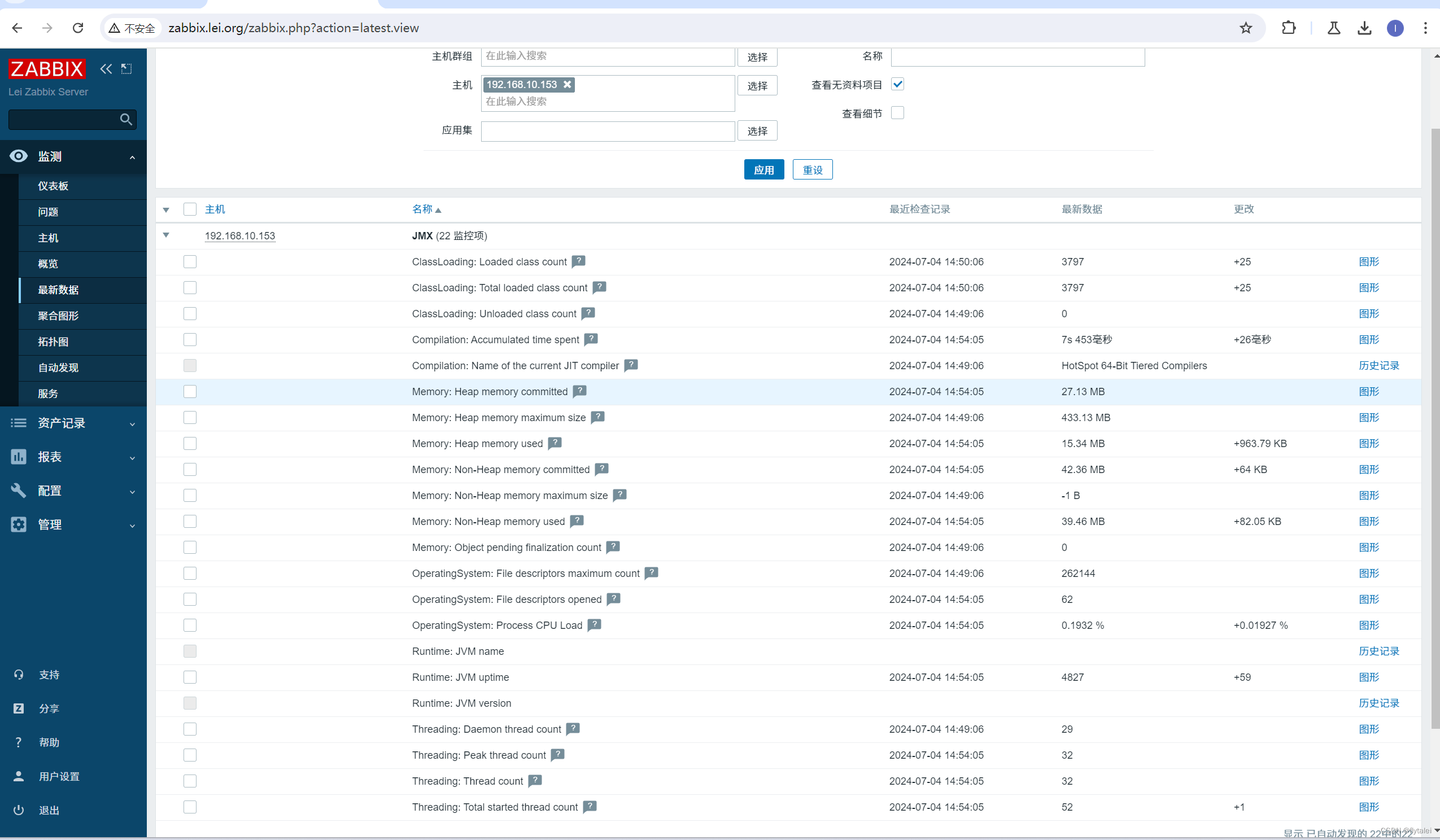This screenshot has width=1440, height=840.
Task: Click 选择 button next to 应用集
Action: tap(757, 131)
